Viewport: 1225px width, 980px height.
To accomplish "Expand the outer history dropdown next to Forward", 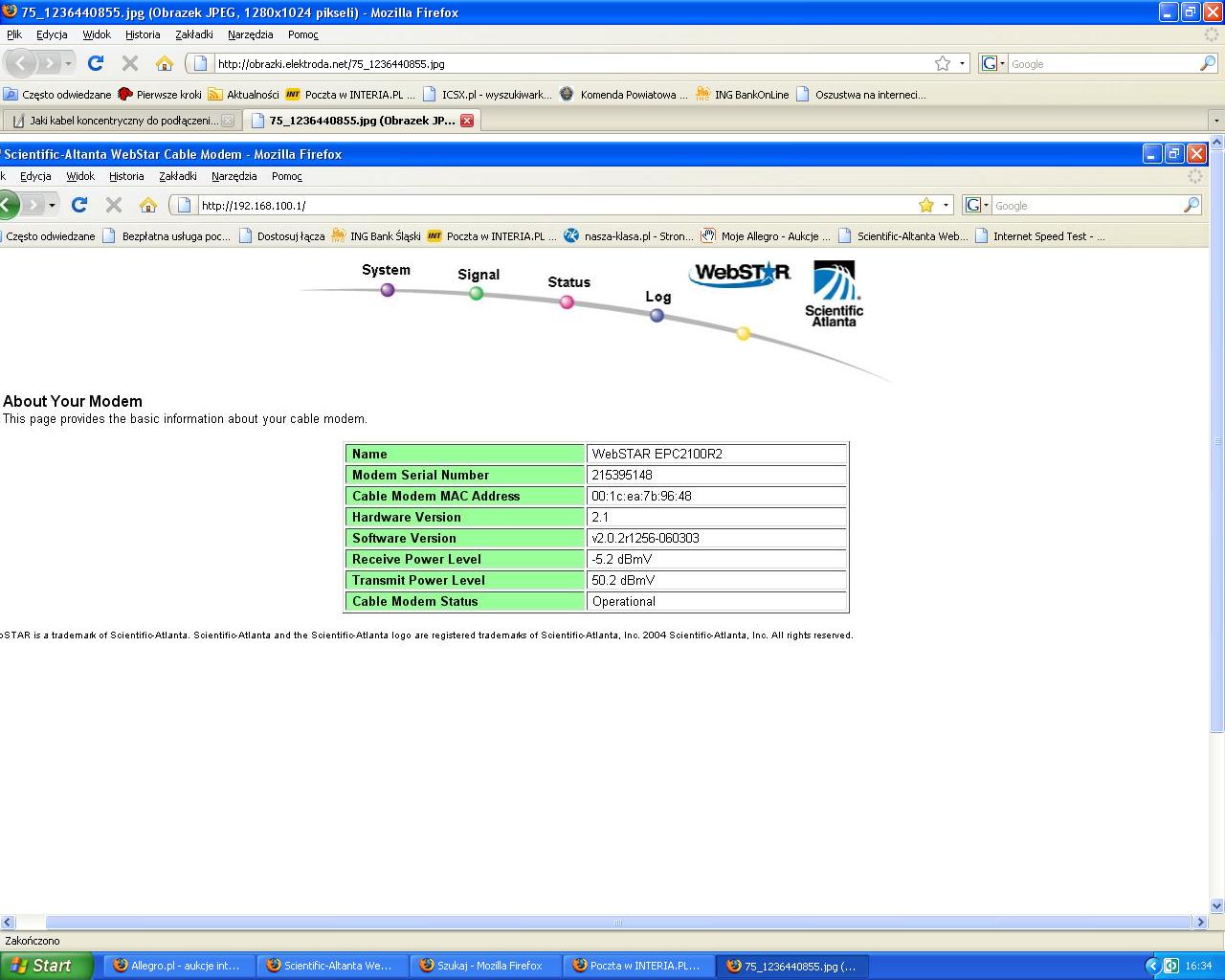I will tap(68, 64).
